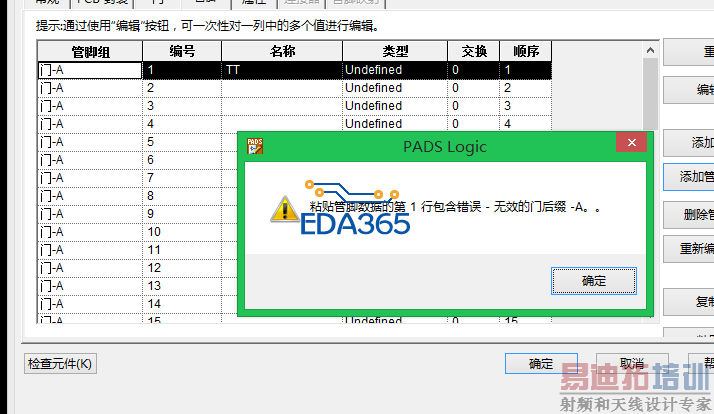Select the 交换 cell with 0 in row 2

(x=474, y=88)
